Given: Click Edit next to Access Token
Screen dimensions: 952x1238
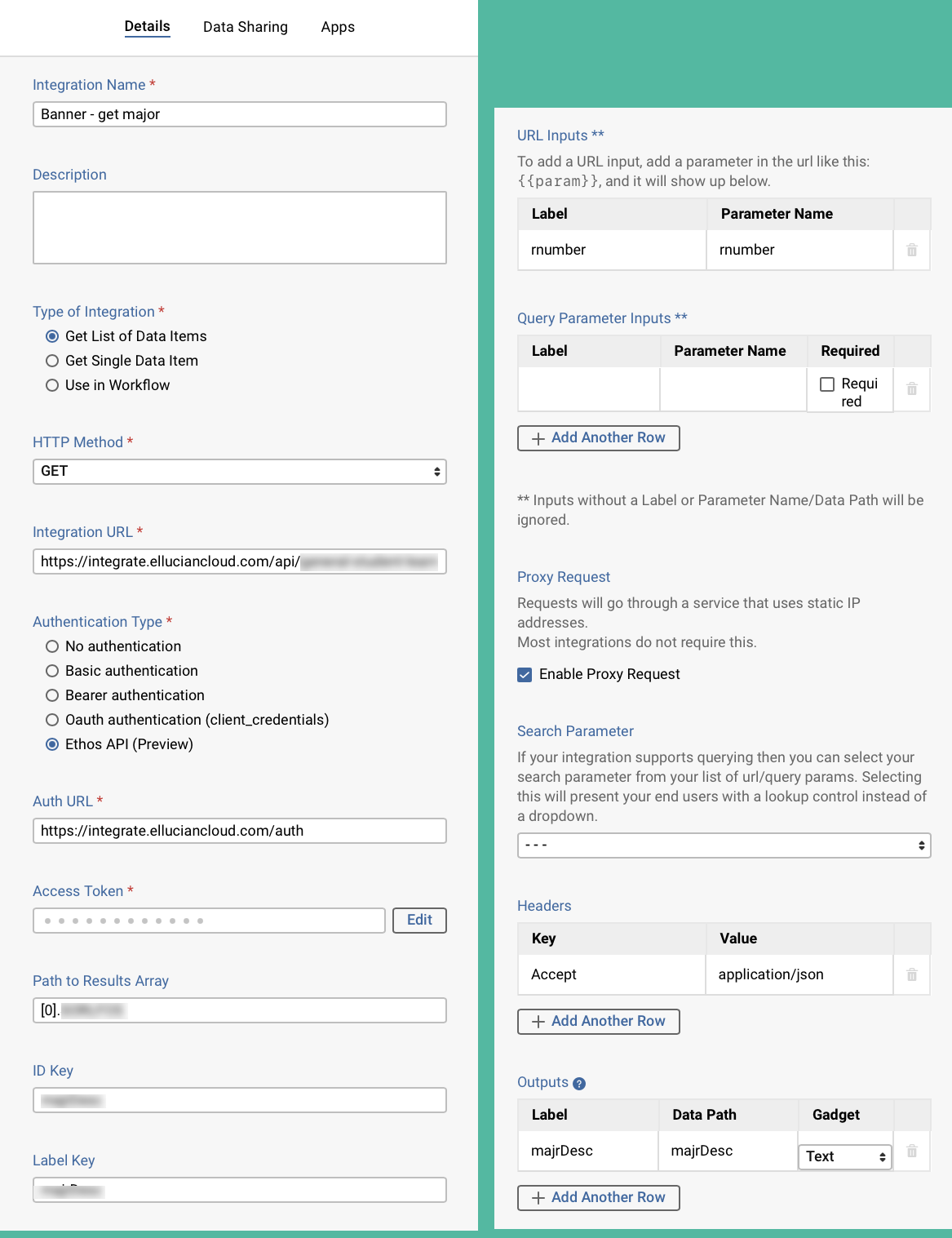Looking at the screenshot, I should [419, 920].
